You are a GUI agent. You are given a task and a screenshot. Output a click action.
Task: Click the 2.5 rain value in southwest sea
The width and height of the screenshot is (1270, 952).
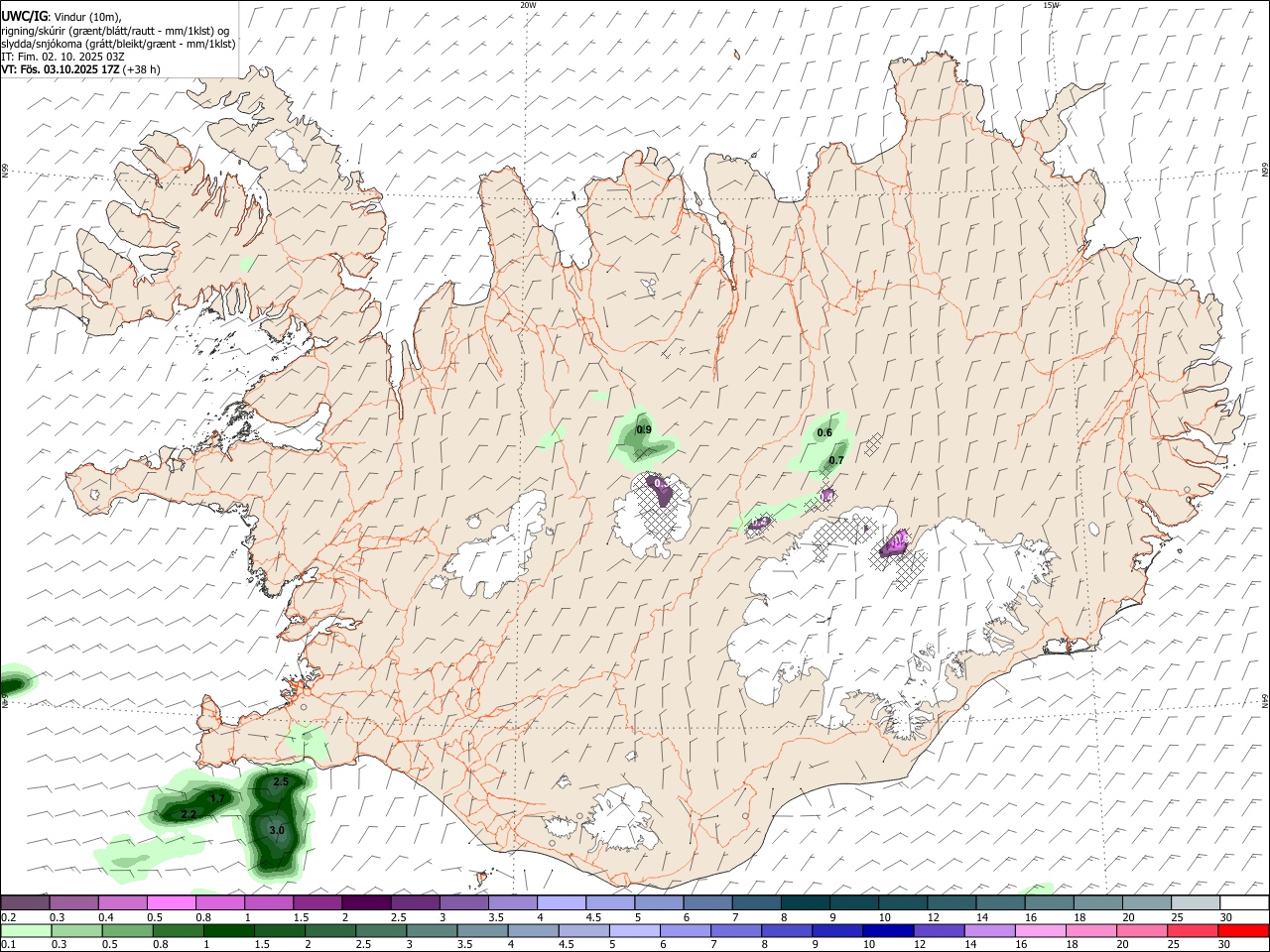coord(281,781)
